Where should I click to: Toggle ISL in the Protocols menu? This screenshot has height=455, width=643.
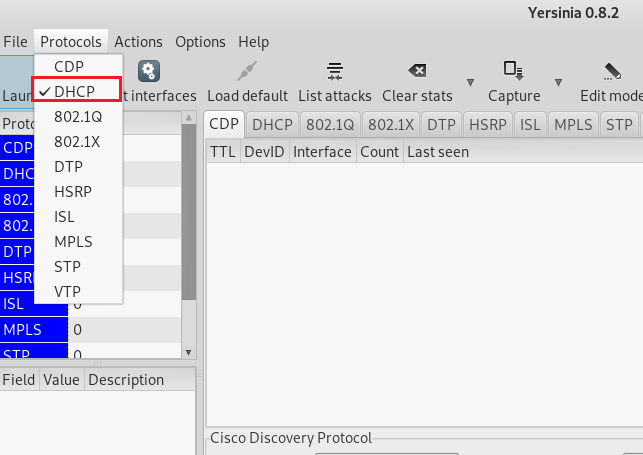(78, 217)
